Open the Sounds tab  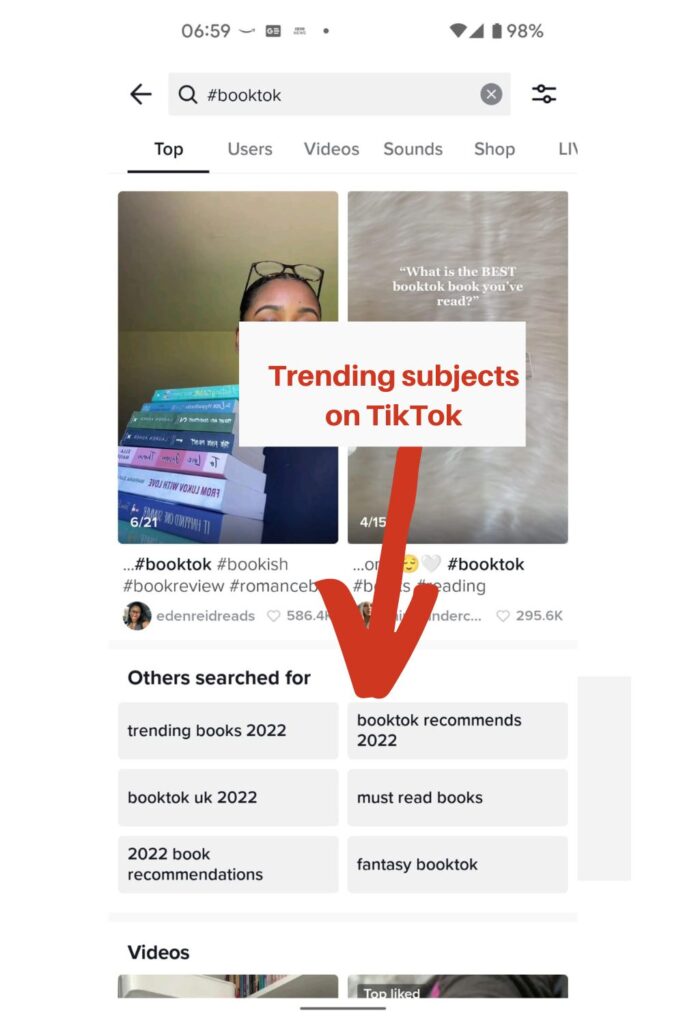(413, 149)
